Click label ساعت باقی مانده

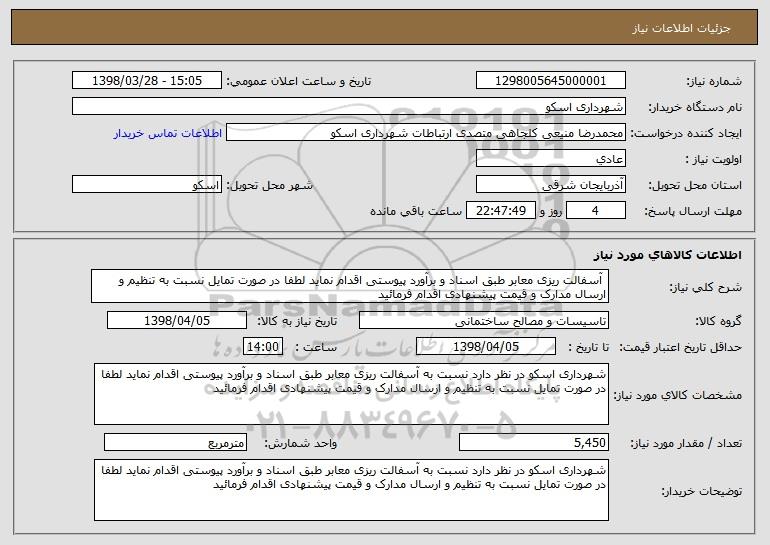pos(416,211)
